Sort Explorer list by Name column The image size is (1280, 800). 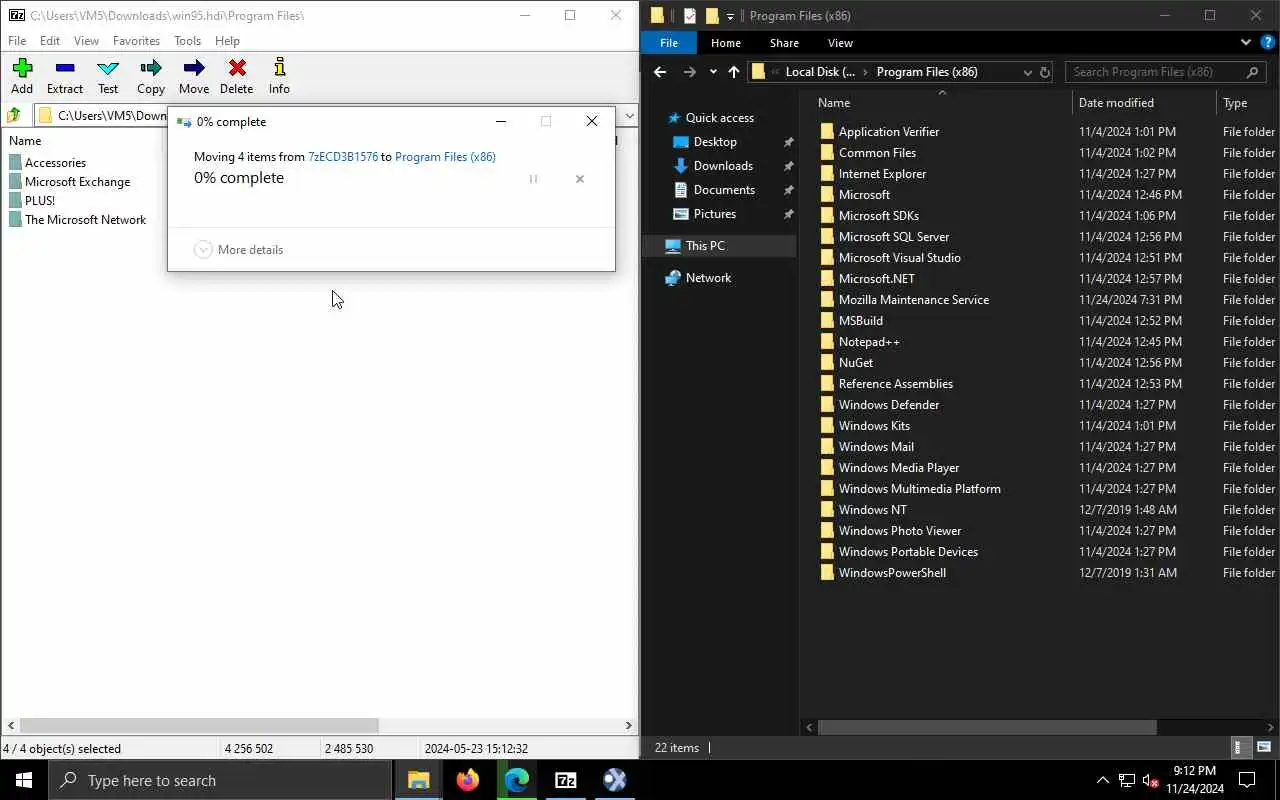[940, 103]
